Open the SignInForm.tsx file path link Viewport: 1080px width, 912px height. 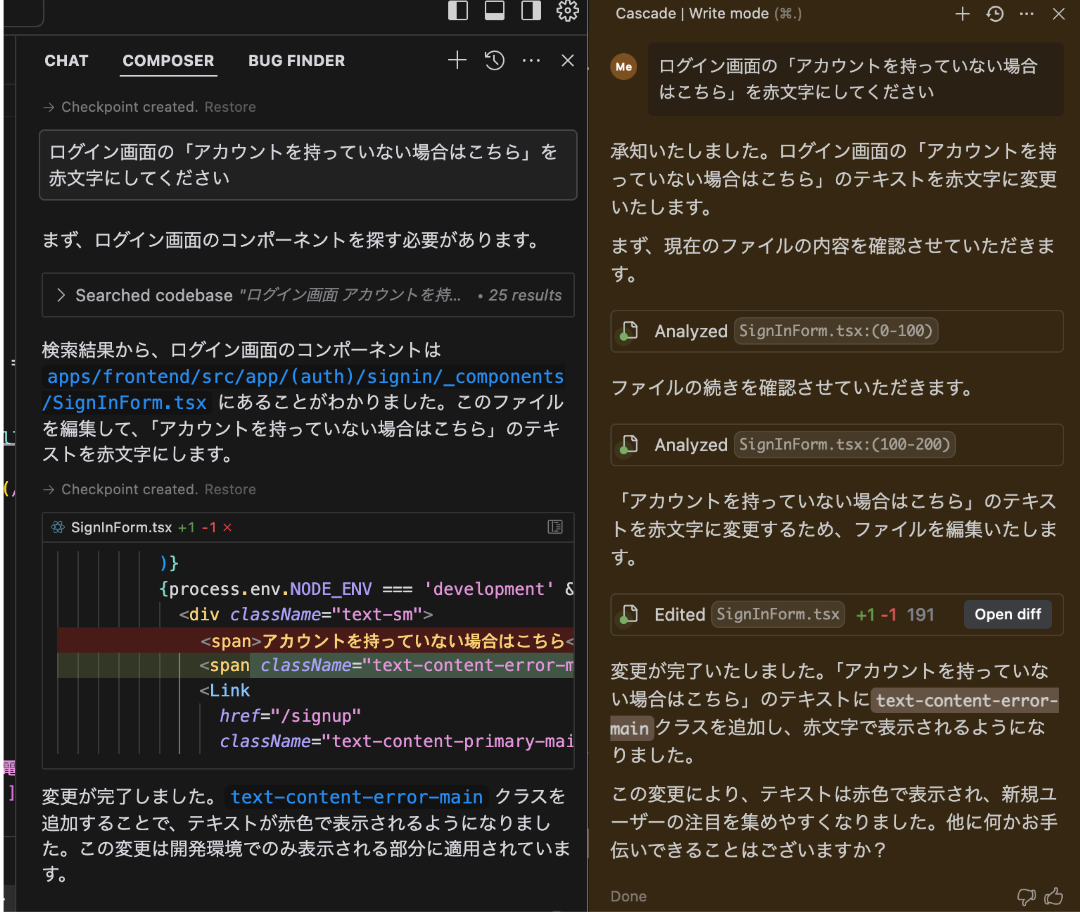(x=303, y=389)
